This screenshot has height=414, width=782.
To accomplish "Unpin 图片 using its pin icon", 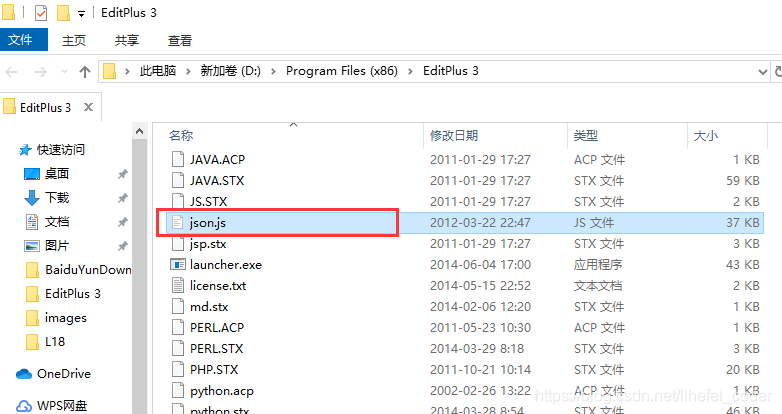I will pos(122,246).
